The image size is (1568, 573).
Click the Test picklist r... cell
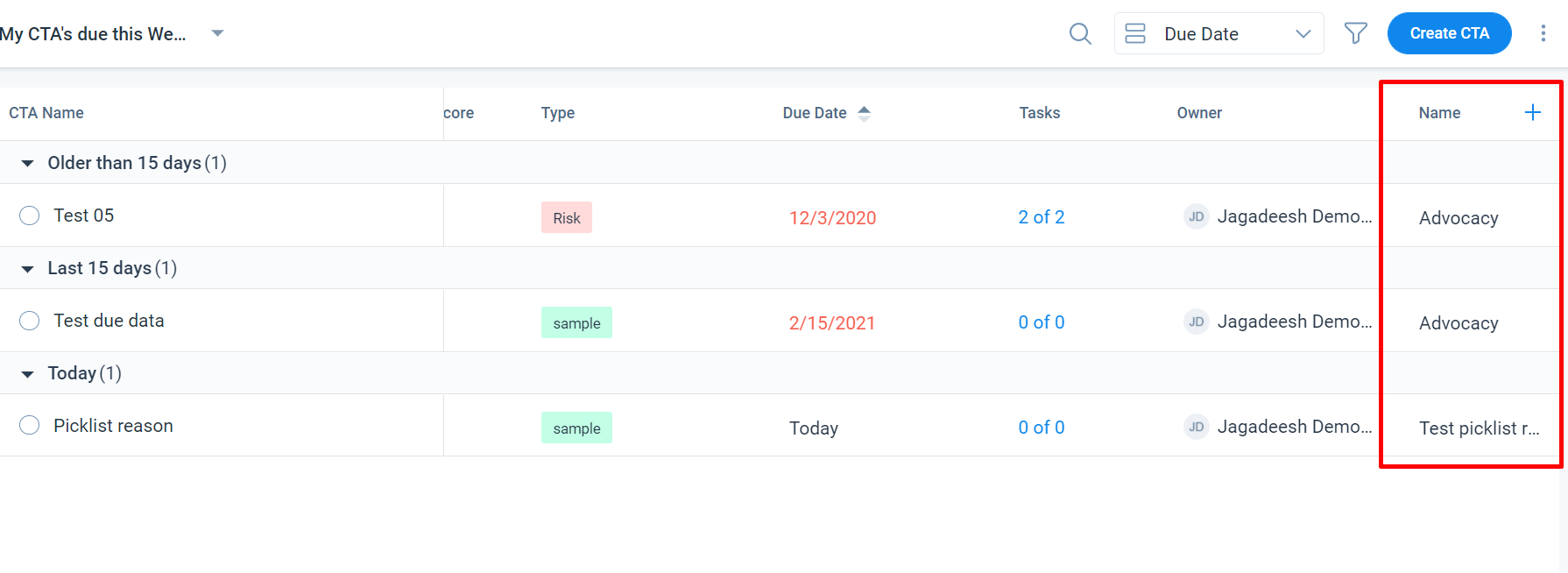[x=1479, y=428]
